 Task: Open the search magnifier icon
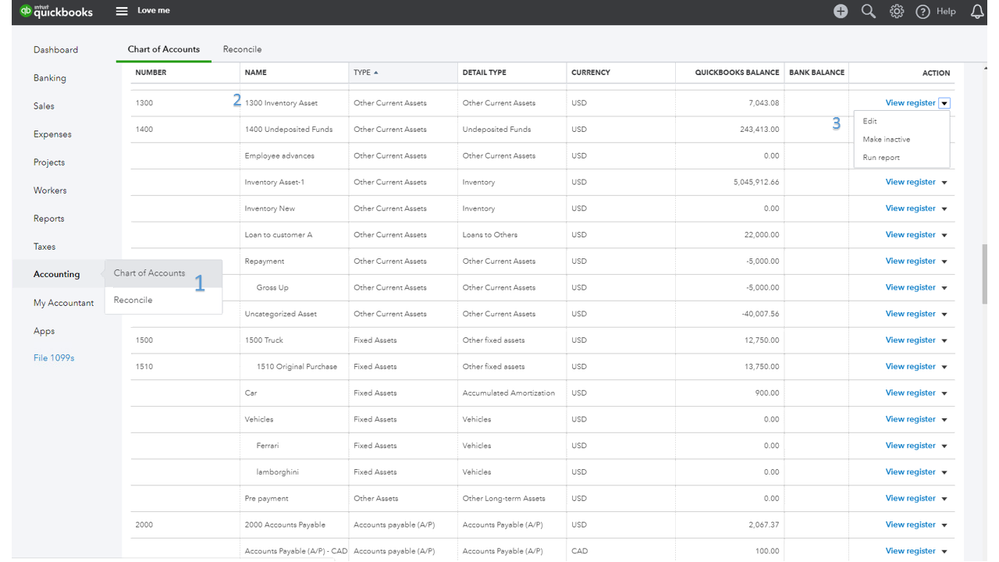(x=868, y=11)
